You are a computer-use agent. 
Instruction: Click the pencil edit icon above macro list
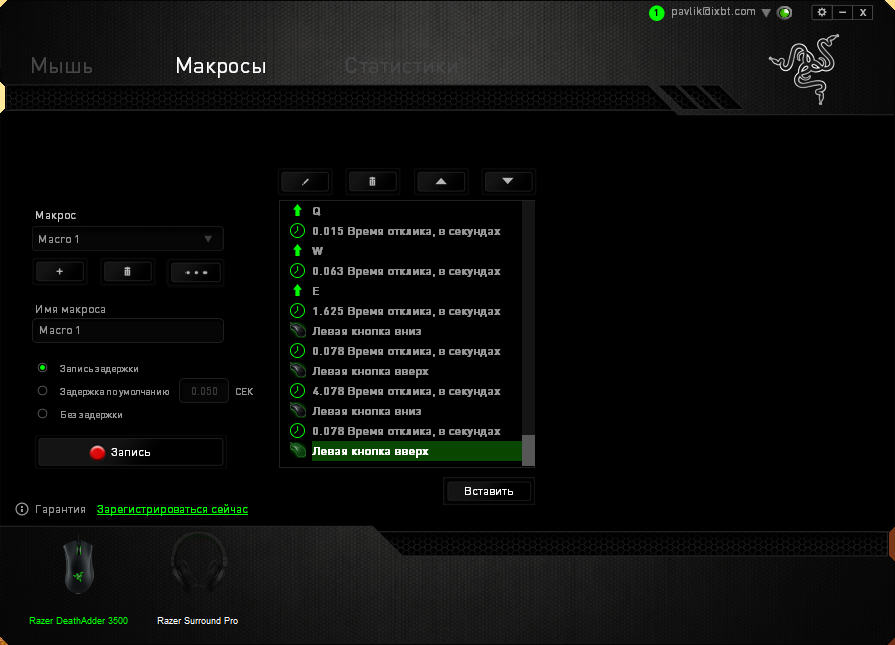(x=305, y=181)
